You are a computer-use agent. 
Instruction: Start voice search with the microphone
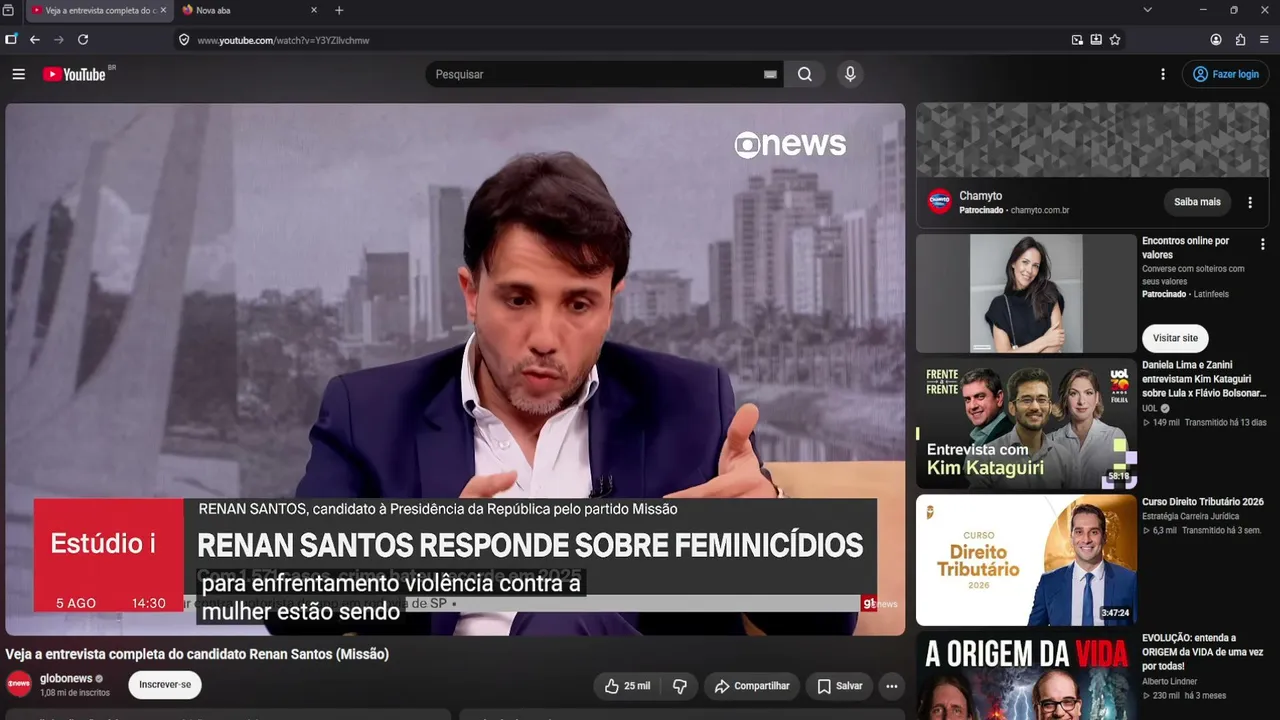(x=850, y=74)
